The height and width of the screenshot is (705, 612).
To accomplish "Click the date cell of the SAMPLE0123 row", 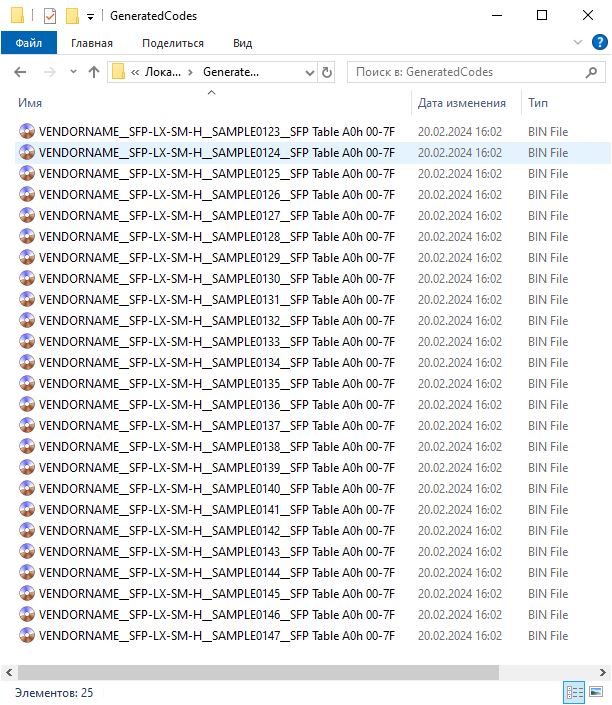I will point(460,131).
